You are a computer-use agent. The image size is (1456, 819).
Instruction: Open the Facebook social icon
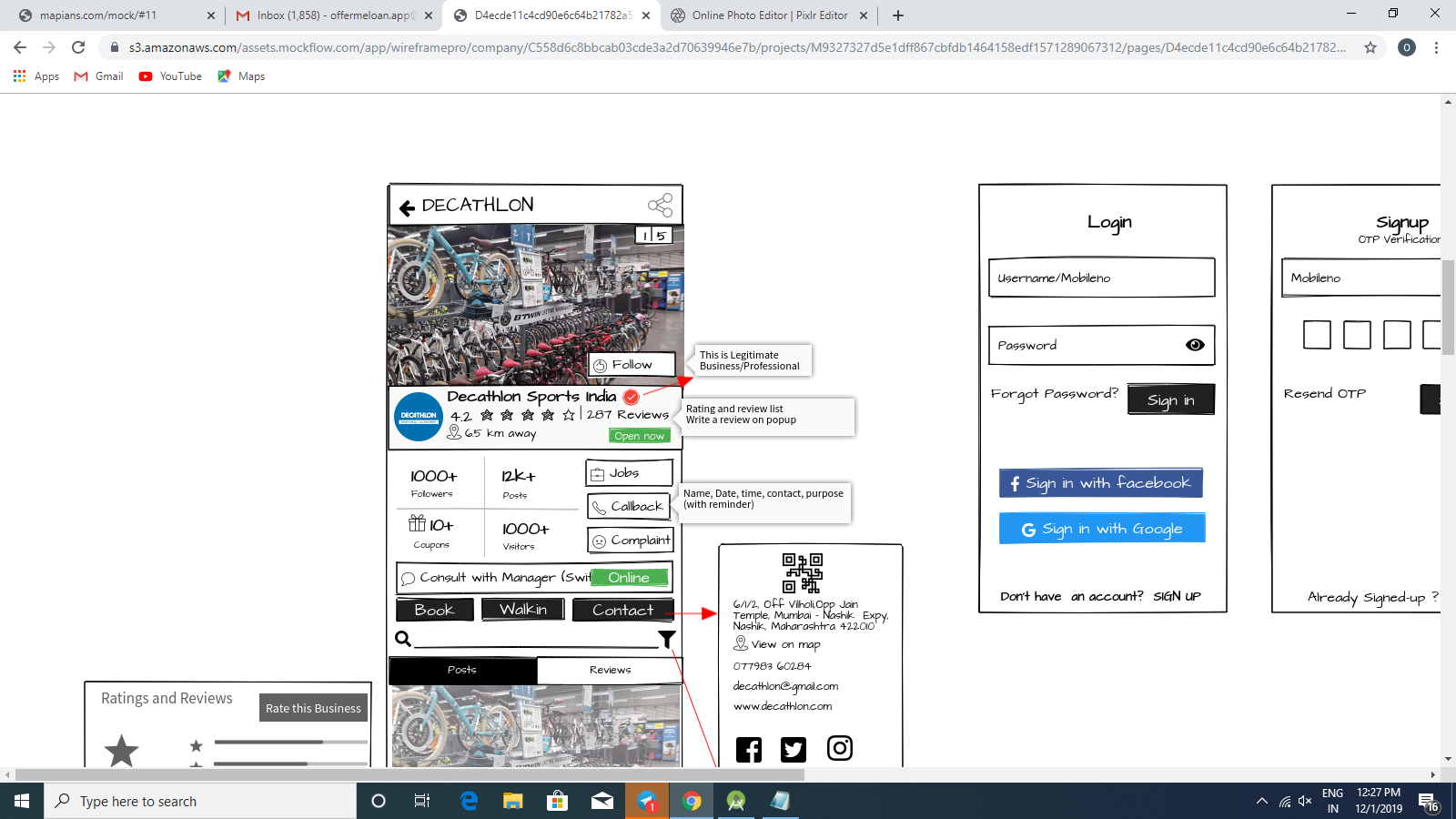coord(749,750)
